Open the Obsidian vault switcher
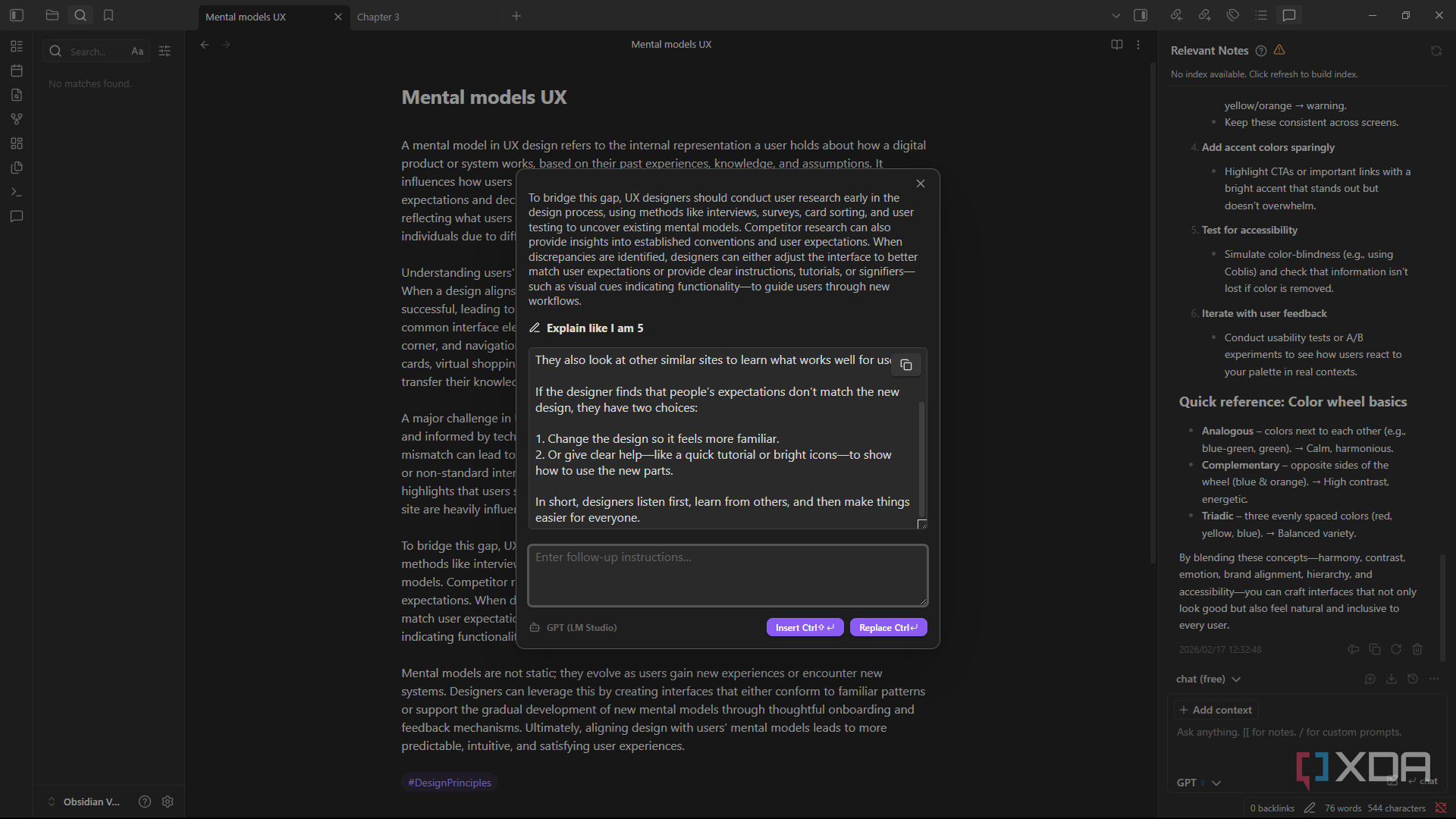Viewport: 1456px width, 819px height. click(x=84, y=802)
